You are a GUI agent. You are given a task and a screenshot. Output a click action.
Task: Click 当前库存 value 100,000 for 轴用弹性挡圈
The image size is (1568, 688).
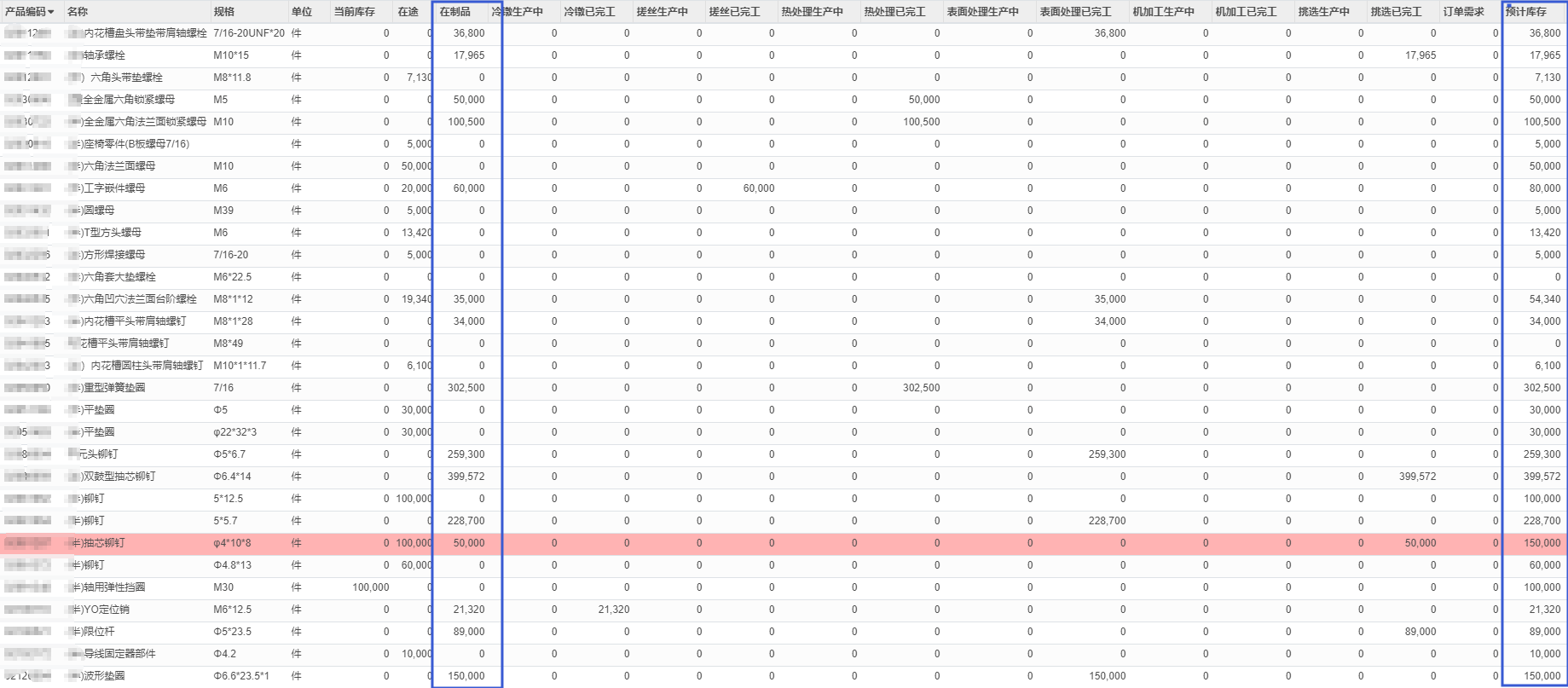pyautogui.click(x=371, y=587)
